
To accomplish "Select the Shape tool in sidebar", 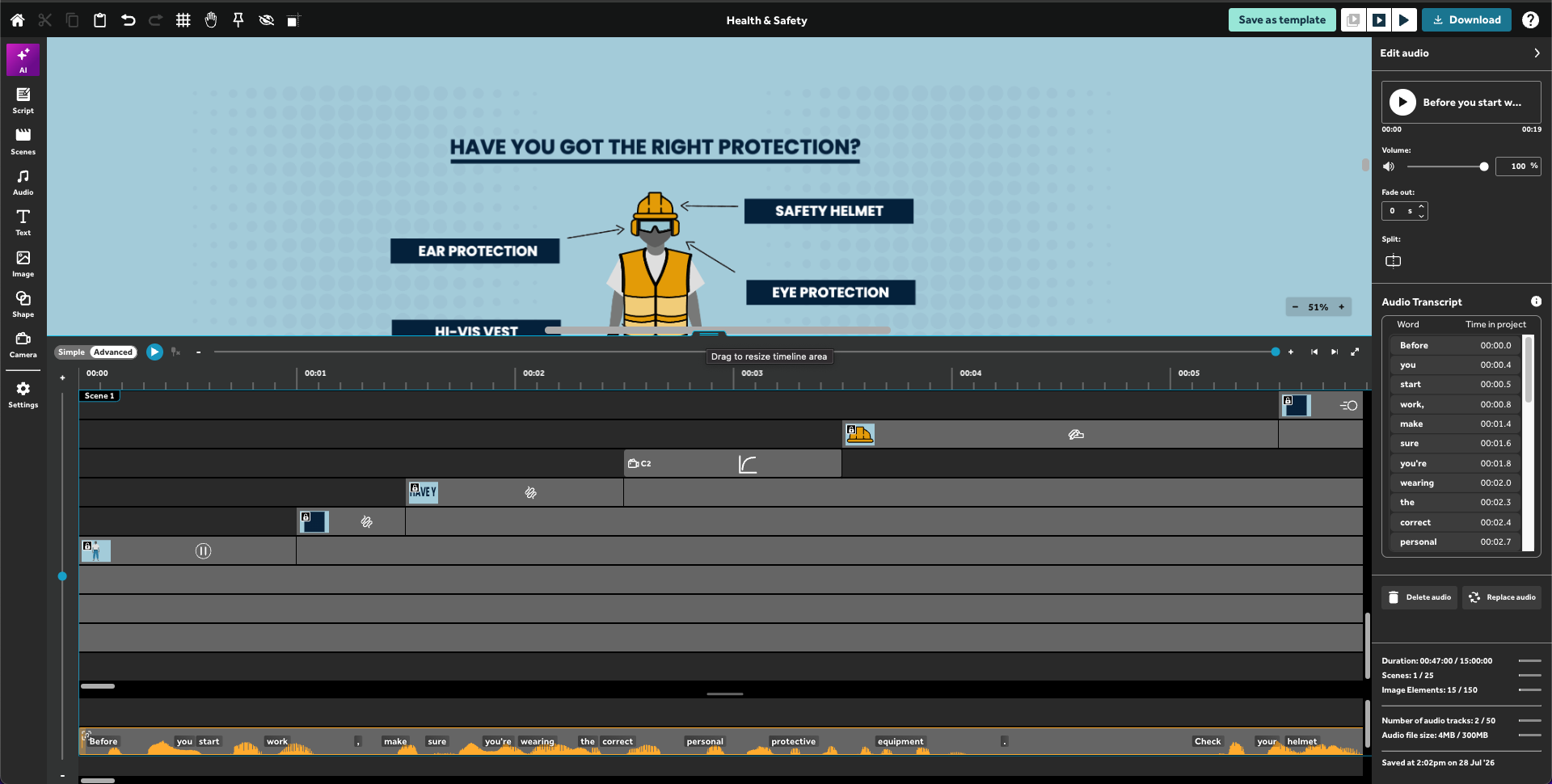I will pos(23,304).
